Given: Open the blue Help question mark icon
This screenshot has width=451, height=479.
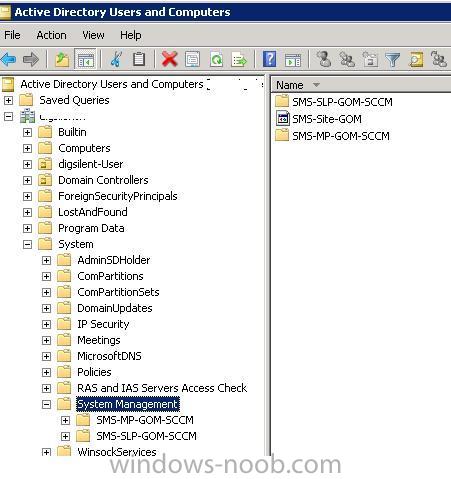Looking at the screenshot, I should pyautogui.click(x=269, y=60).
